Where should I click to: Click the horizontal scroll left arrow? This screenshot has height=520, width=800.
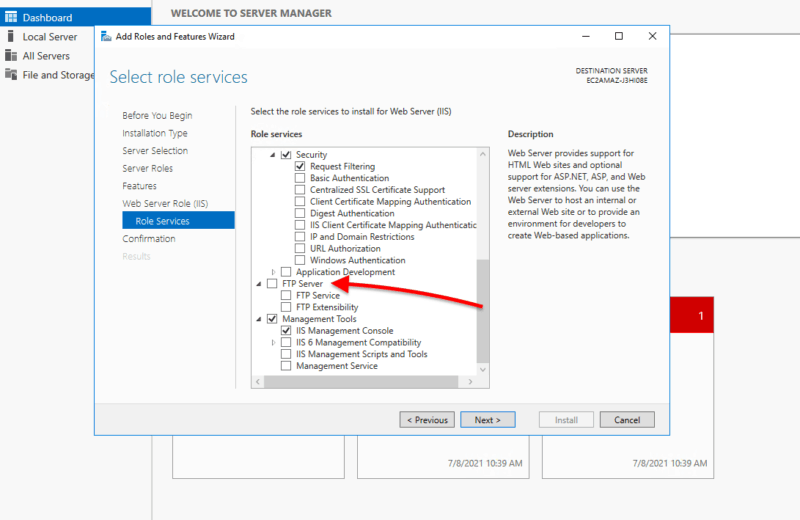pyautogui.click(x=258, y=382)
